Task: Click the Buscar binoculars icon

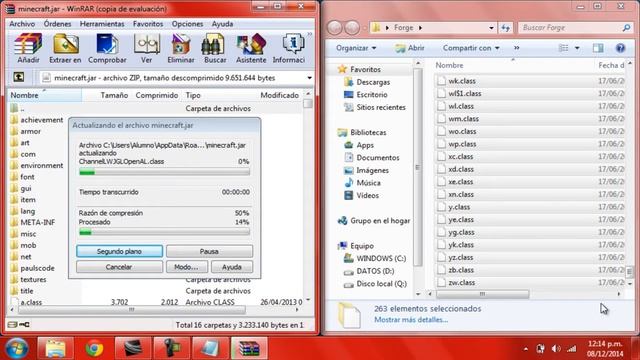Action: (x=215, y=49)
